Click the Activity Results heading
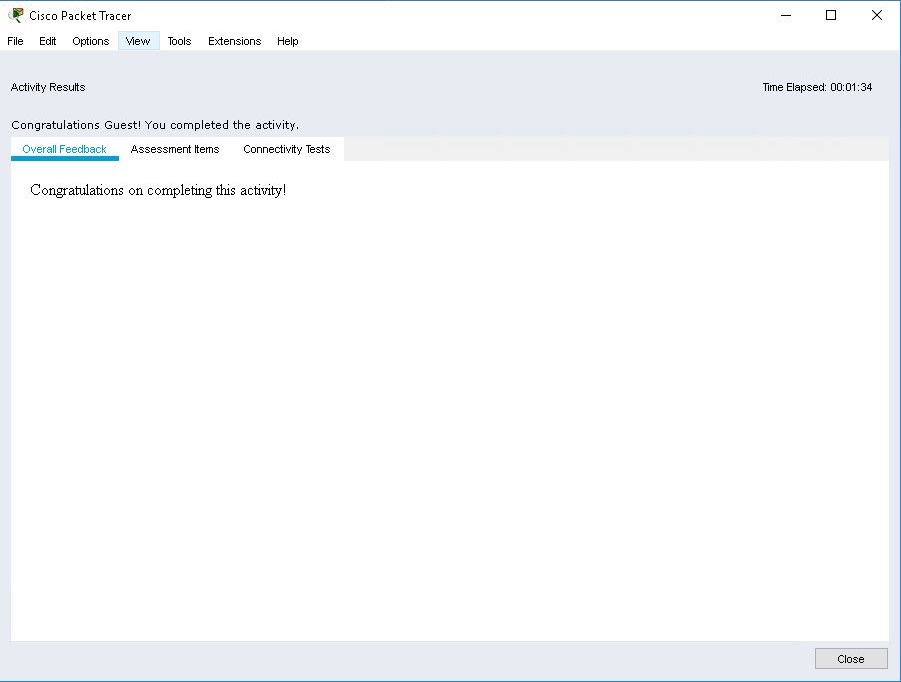The height and width of the screenshot is (682, 901). 48,87
